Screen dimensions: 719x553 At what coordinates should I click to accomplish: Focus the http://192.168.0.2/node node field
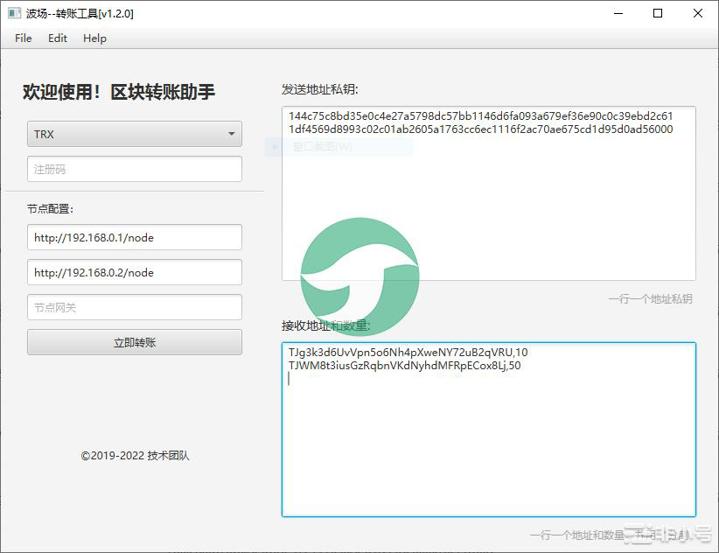click(134, 272)
